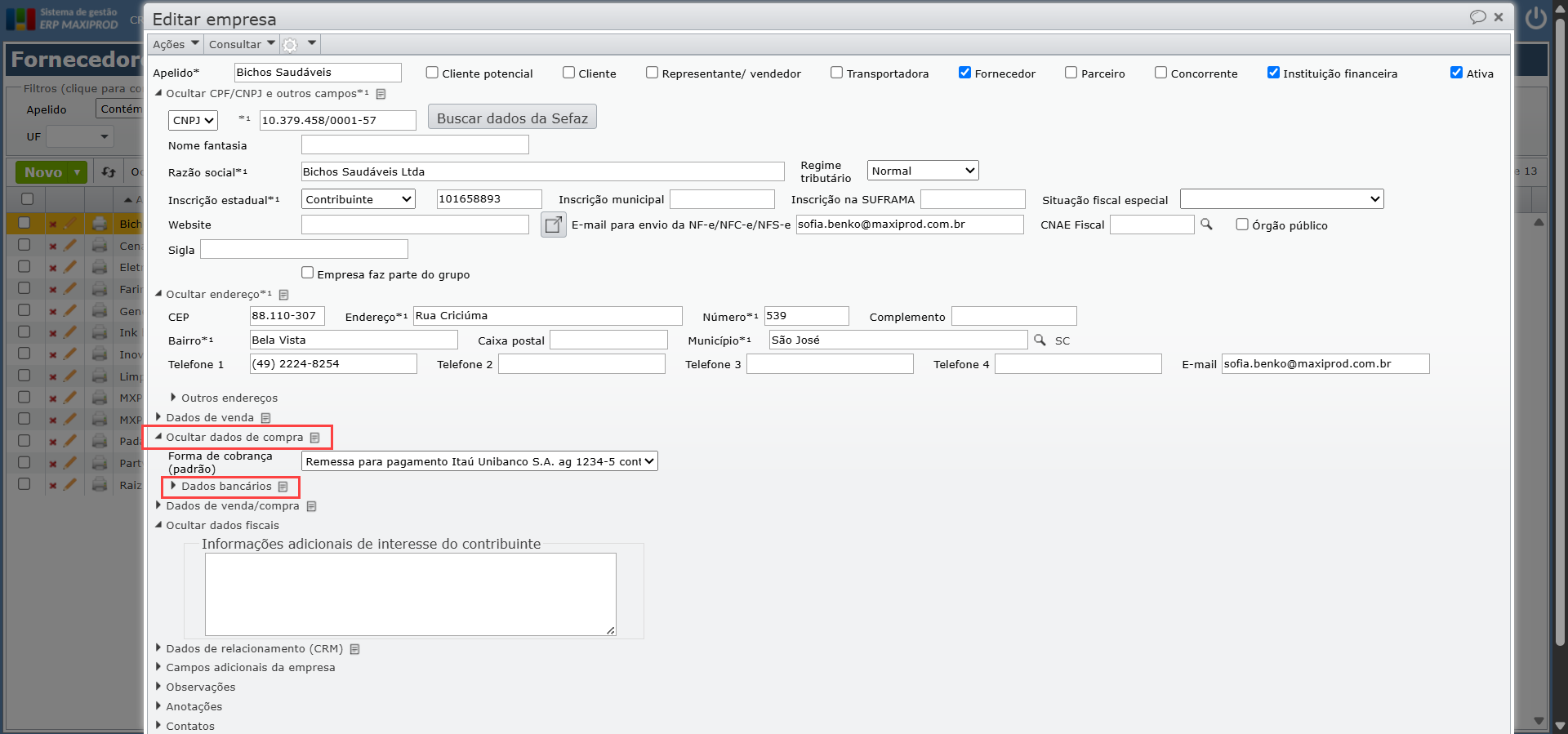Click refresh icon in Fornecedores toolbar

109,172
